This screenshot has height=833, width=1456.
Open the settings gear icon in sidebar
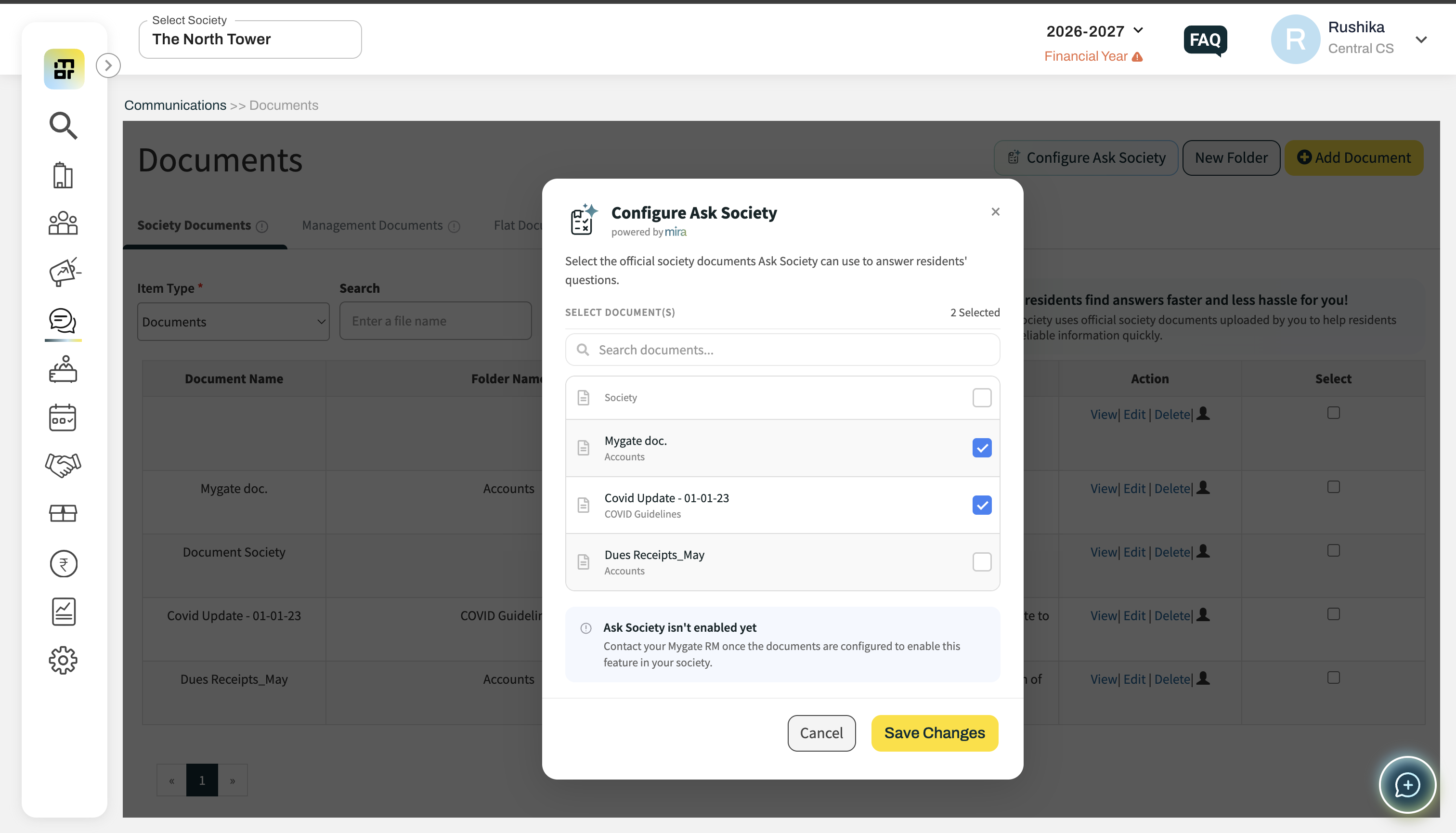coord(63,661)
